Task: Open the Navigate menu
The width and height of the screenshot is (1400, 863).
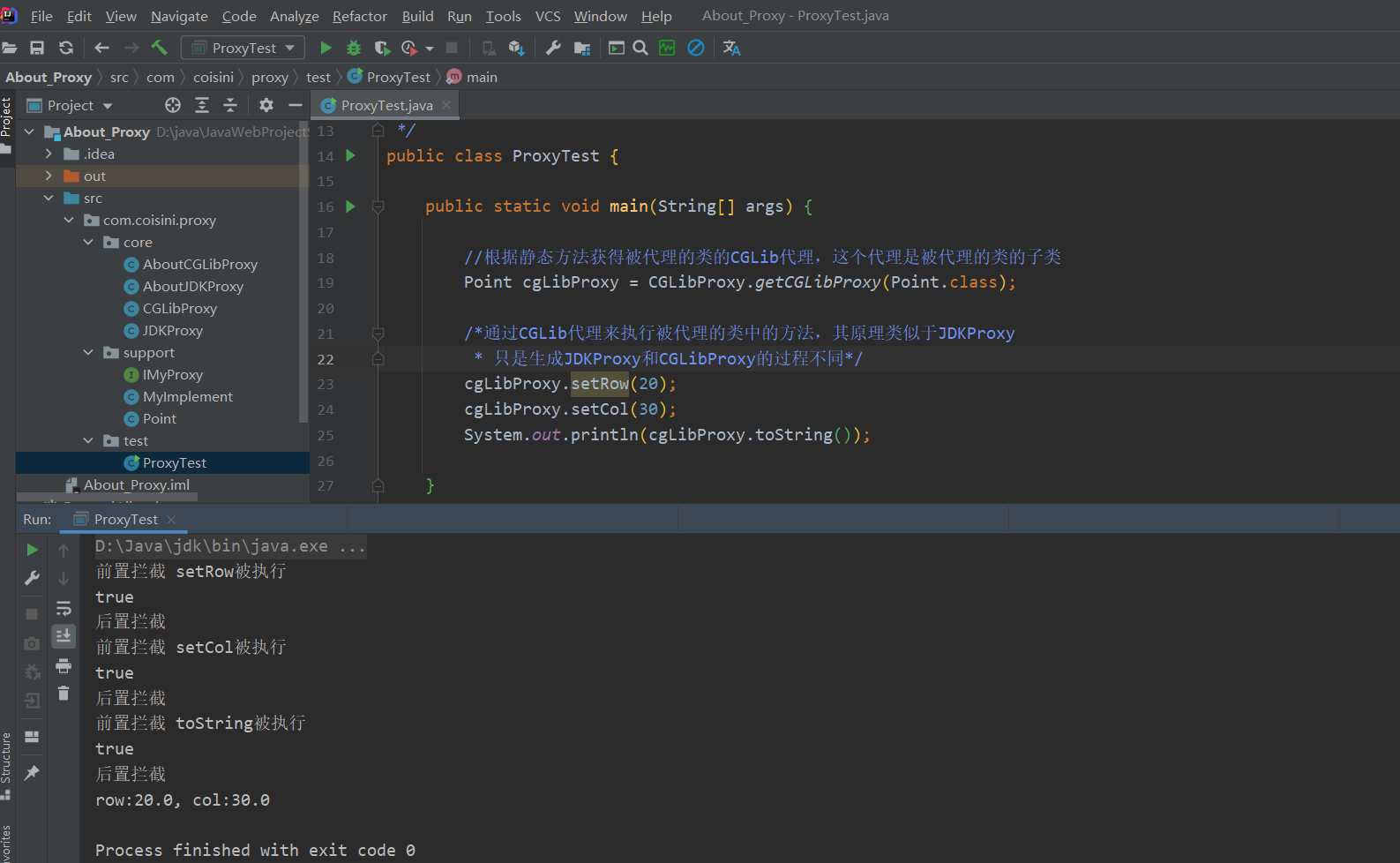Action: point(179,16)
